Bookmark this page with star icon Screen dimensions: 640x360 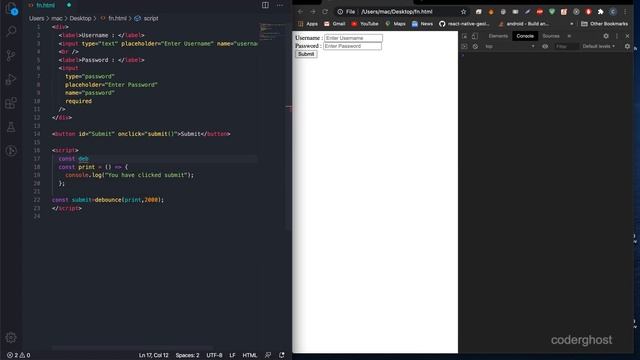463,12
